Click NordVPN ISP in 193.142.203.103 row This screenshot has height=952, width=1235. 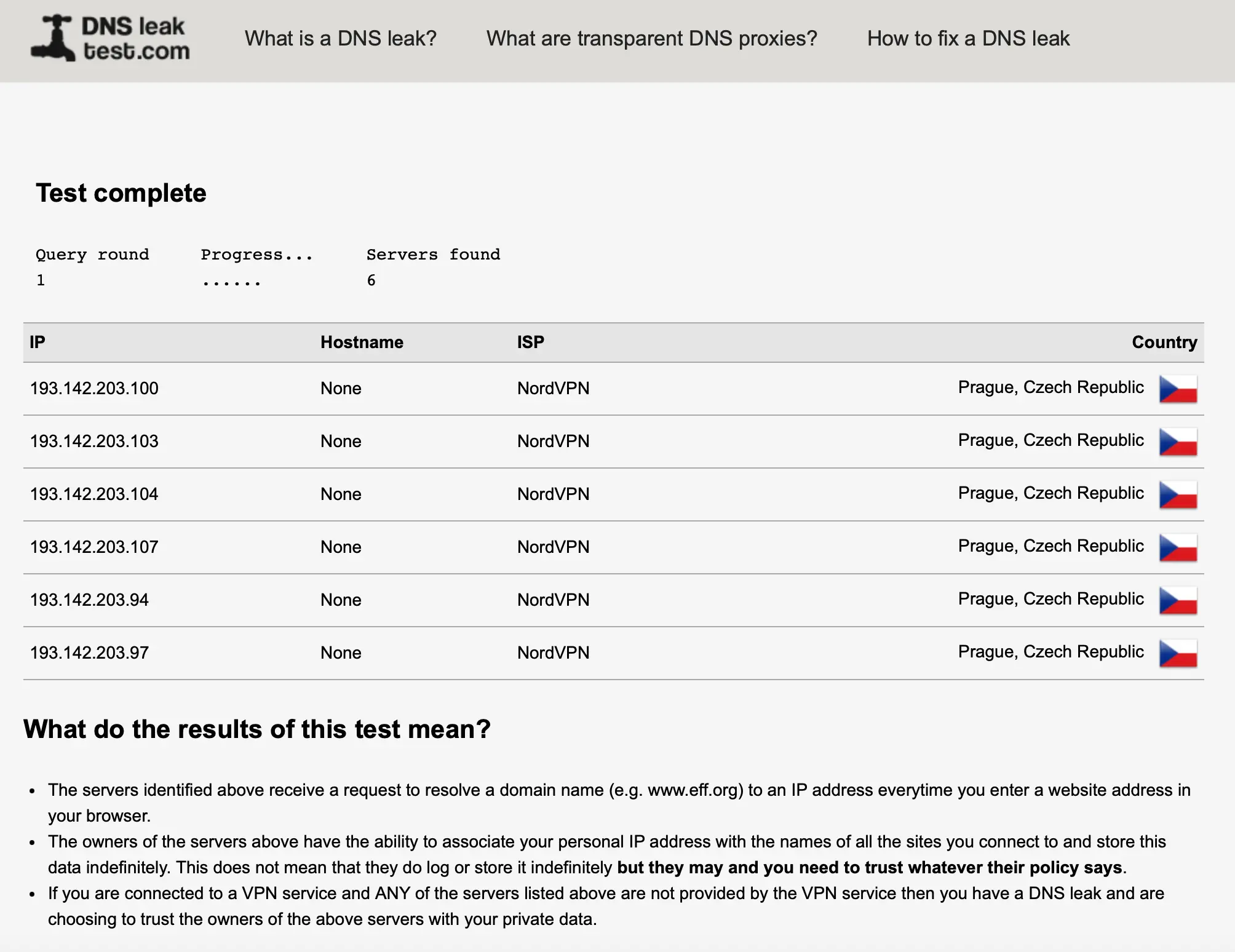pos(553,441)
